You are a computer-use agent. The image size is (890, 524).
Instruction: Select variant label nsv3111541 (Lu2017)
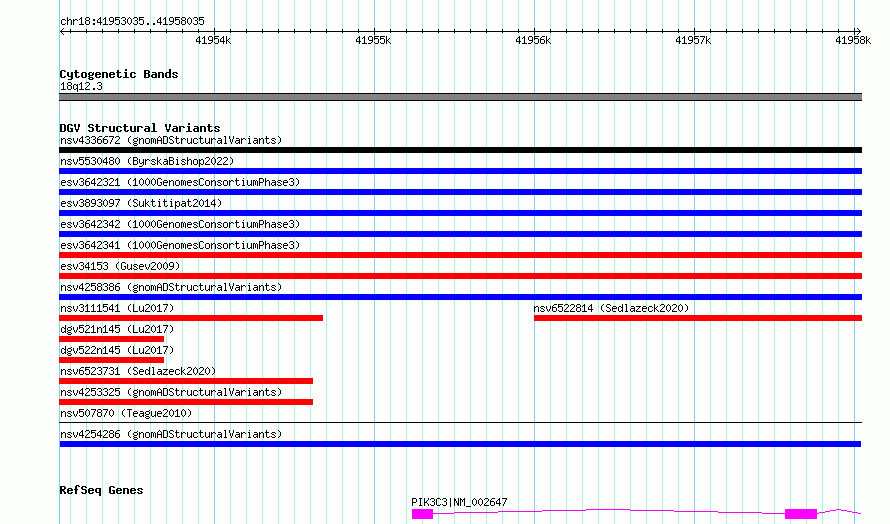pyautogui.click(x=117, y=308)
